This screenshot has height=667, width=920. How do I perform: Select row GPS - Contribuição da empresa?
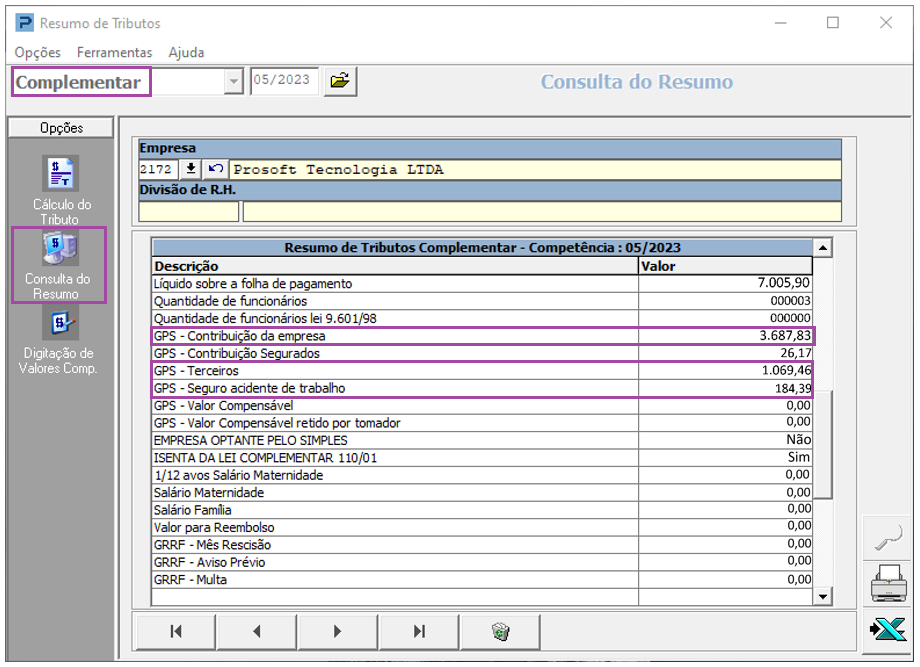click(482, 336)
